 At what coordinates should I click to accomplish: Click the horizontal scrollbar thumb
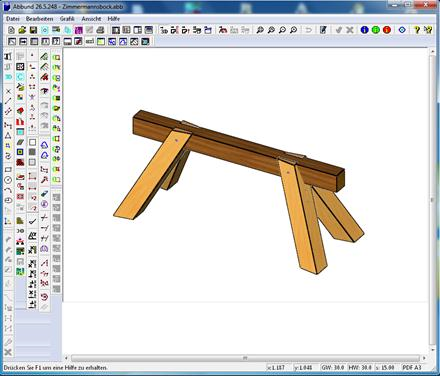245,358
